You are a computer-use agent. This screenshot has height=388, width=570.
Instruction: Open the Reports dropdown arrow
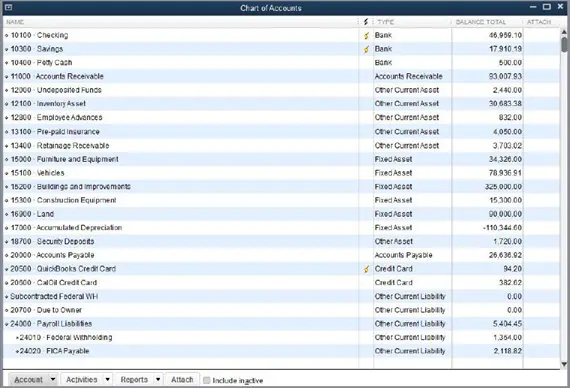click(x=158, y=380)
